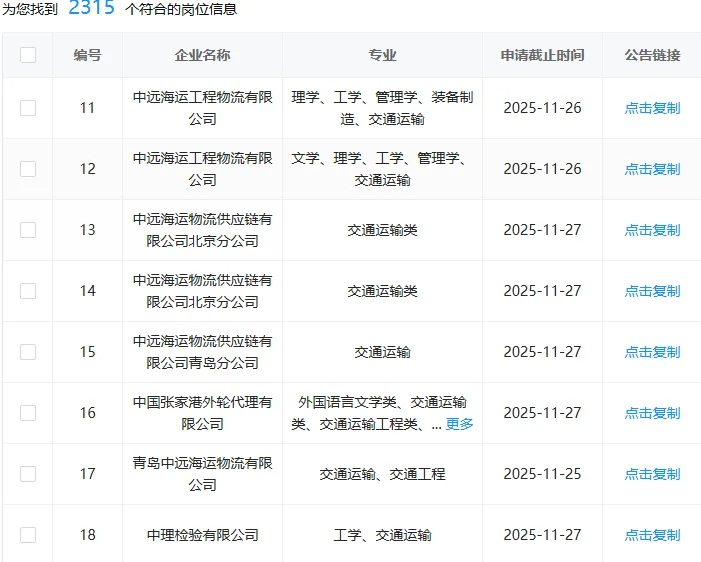This screenshot has width=701, height=562.
Task: Copy link for 中理检验有限公司 row
Action: click(652, 535)
